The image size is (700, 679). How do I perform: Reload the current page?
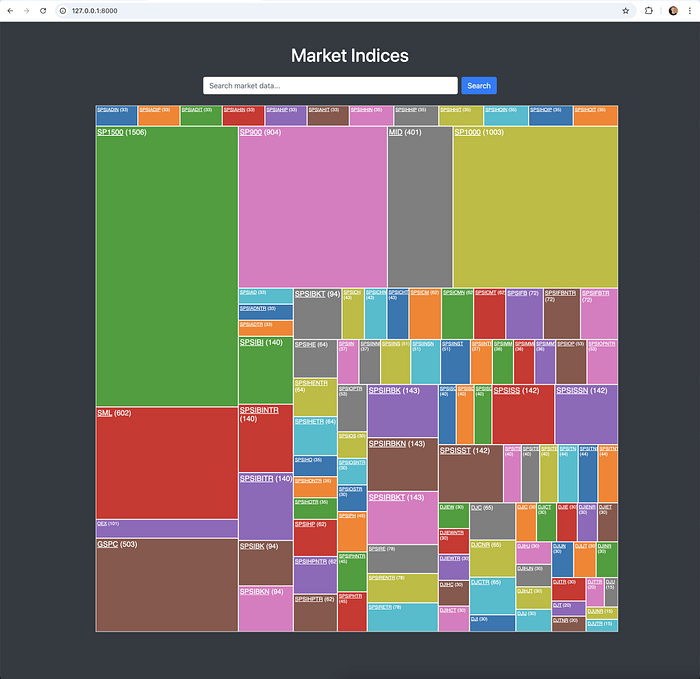43,11
